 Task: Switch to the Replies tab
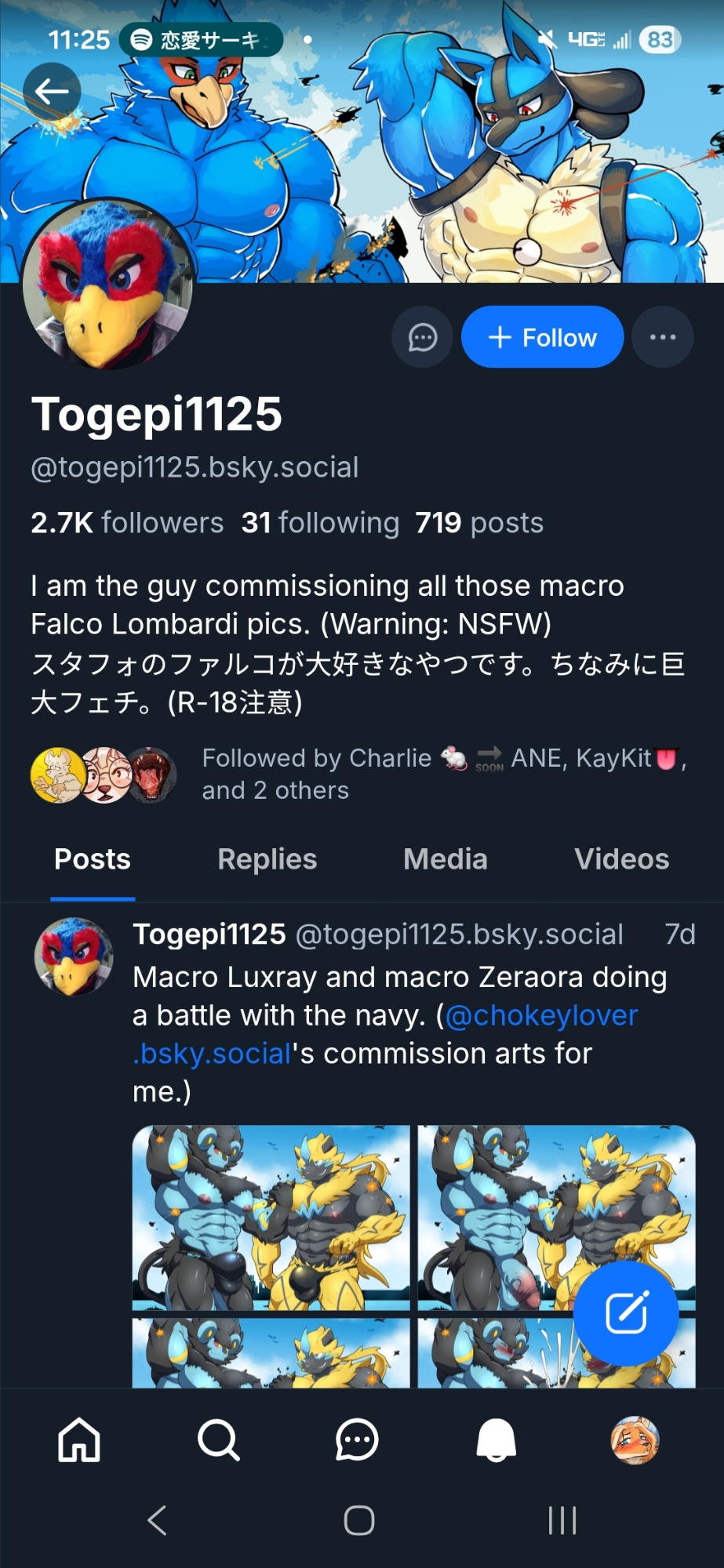267,859
